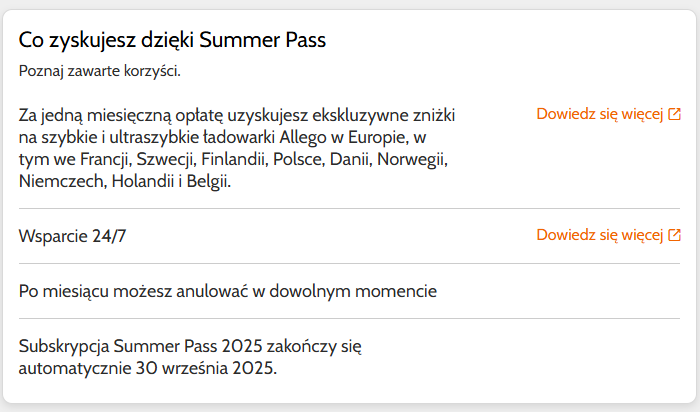Click divider line under Wsparcie 24/7 row
The image size is (700, 412).
tap(349, 263)
